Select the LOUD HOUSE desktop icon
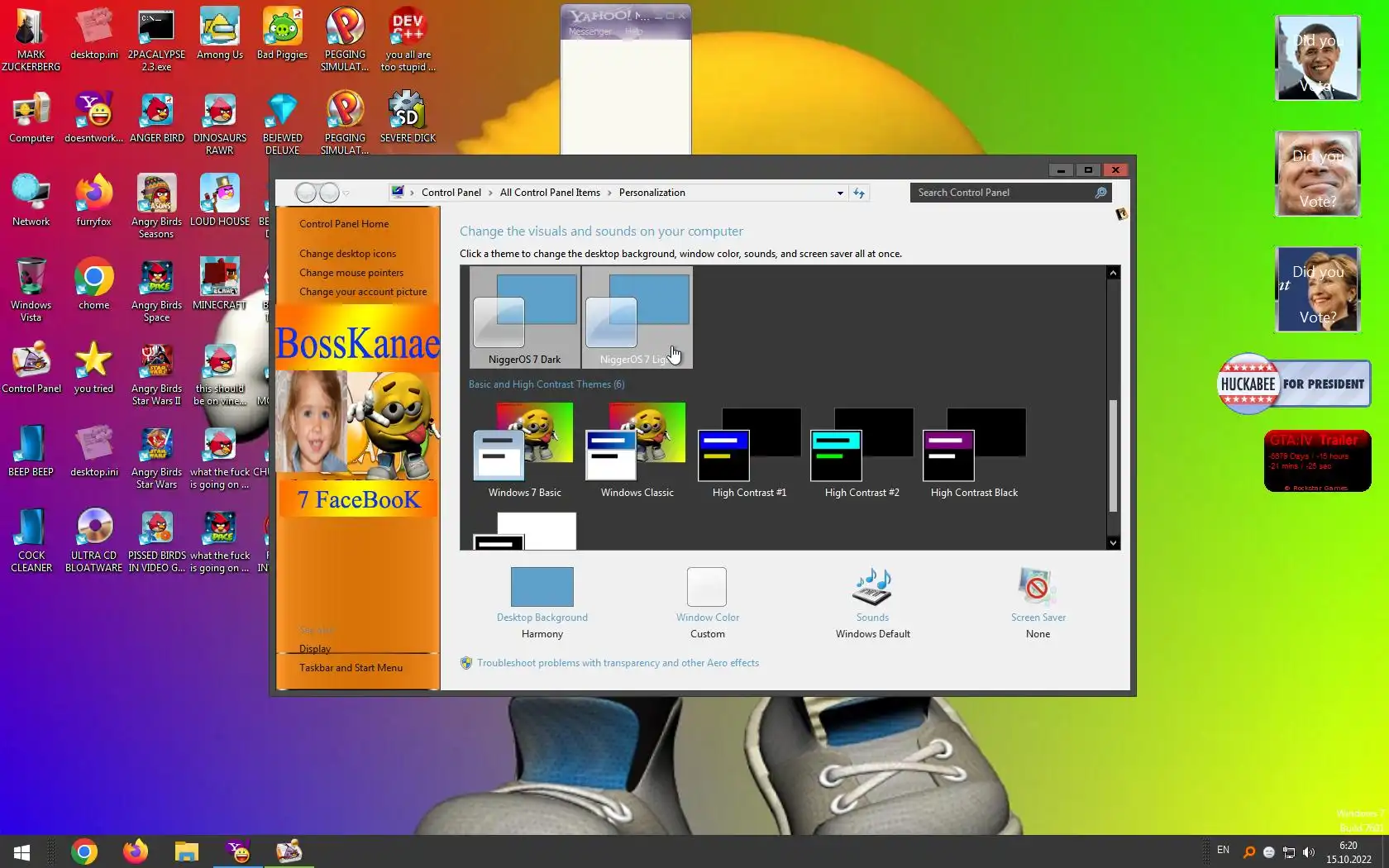Viewport: 1389px width, 868px height. (x=220, y=201)
